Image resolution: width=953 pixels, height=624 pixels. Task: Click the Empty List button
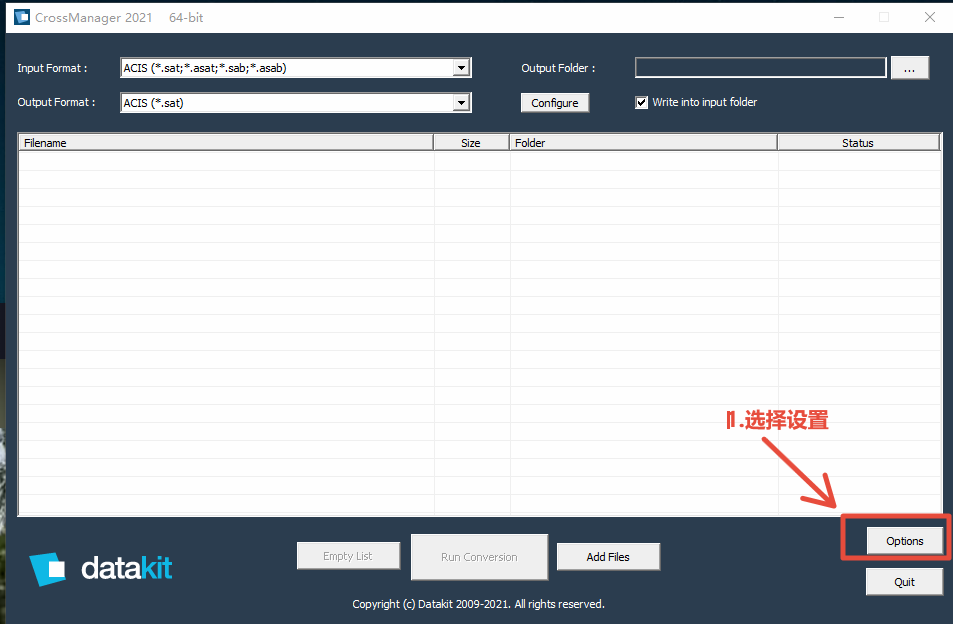point(348,556)
